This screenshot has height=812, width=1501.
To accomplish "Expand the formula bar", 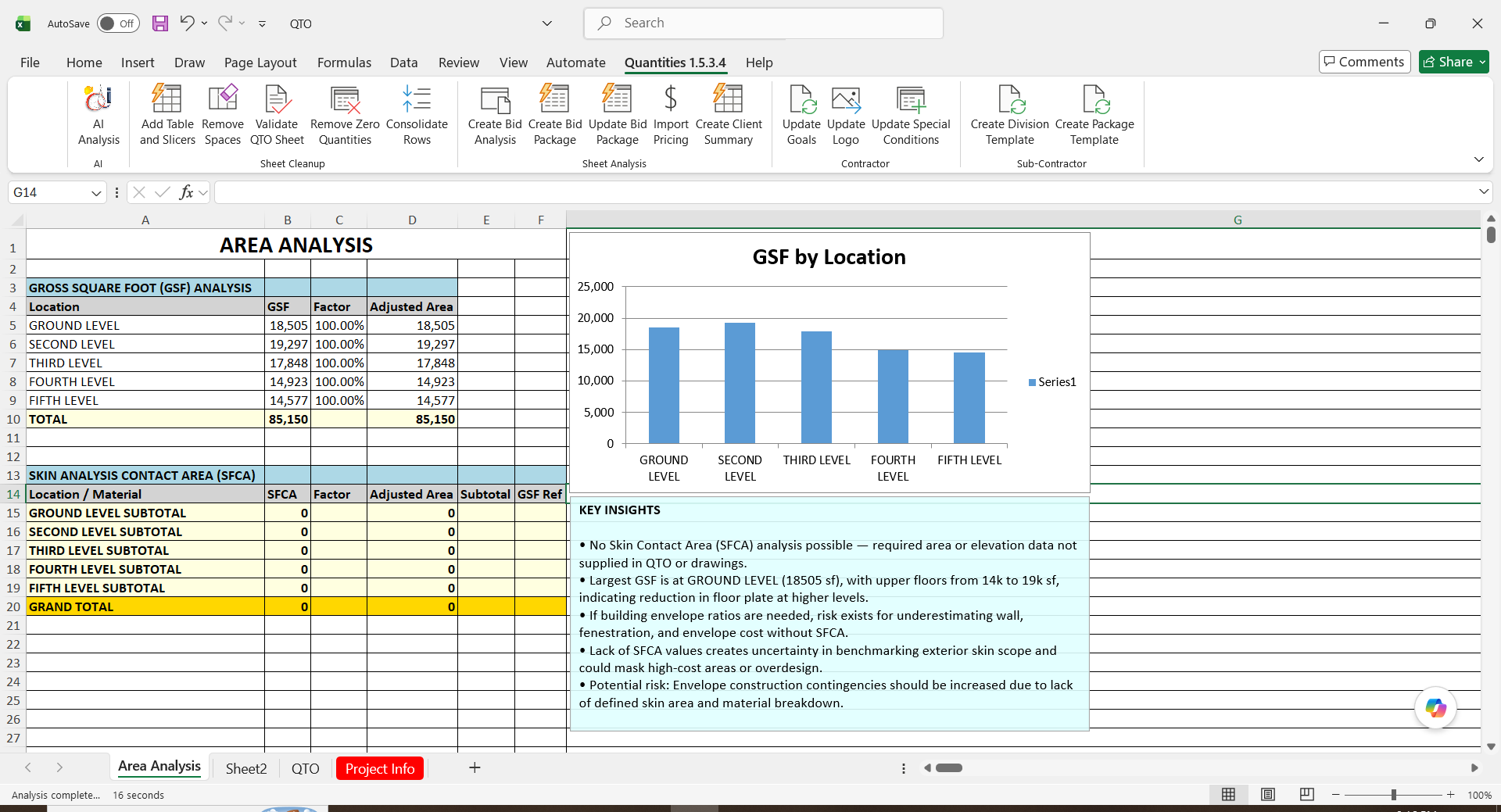I will pyautogui.click(x=1483, y=192).
